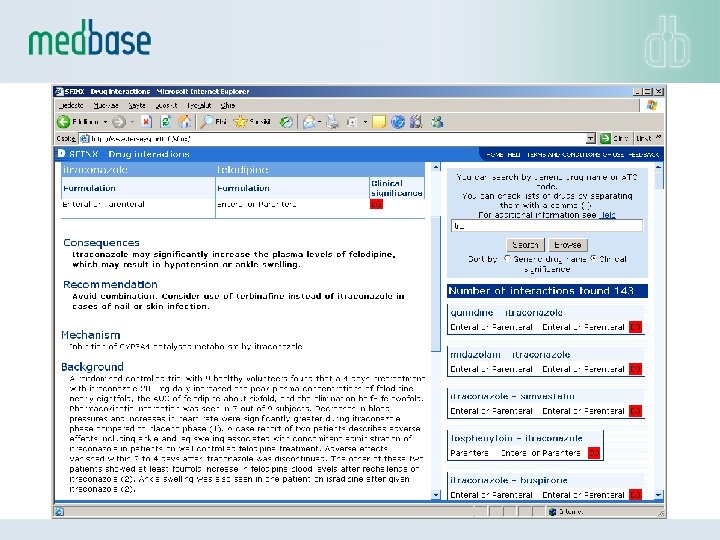Screen dimensions: 720x540
Task: Click the red D icon for simvastatin row
Action: tap(635, 411)
